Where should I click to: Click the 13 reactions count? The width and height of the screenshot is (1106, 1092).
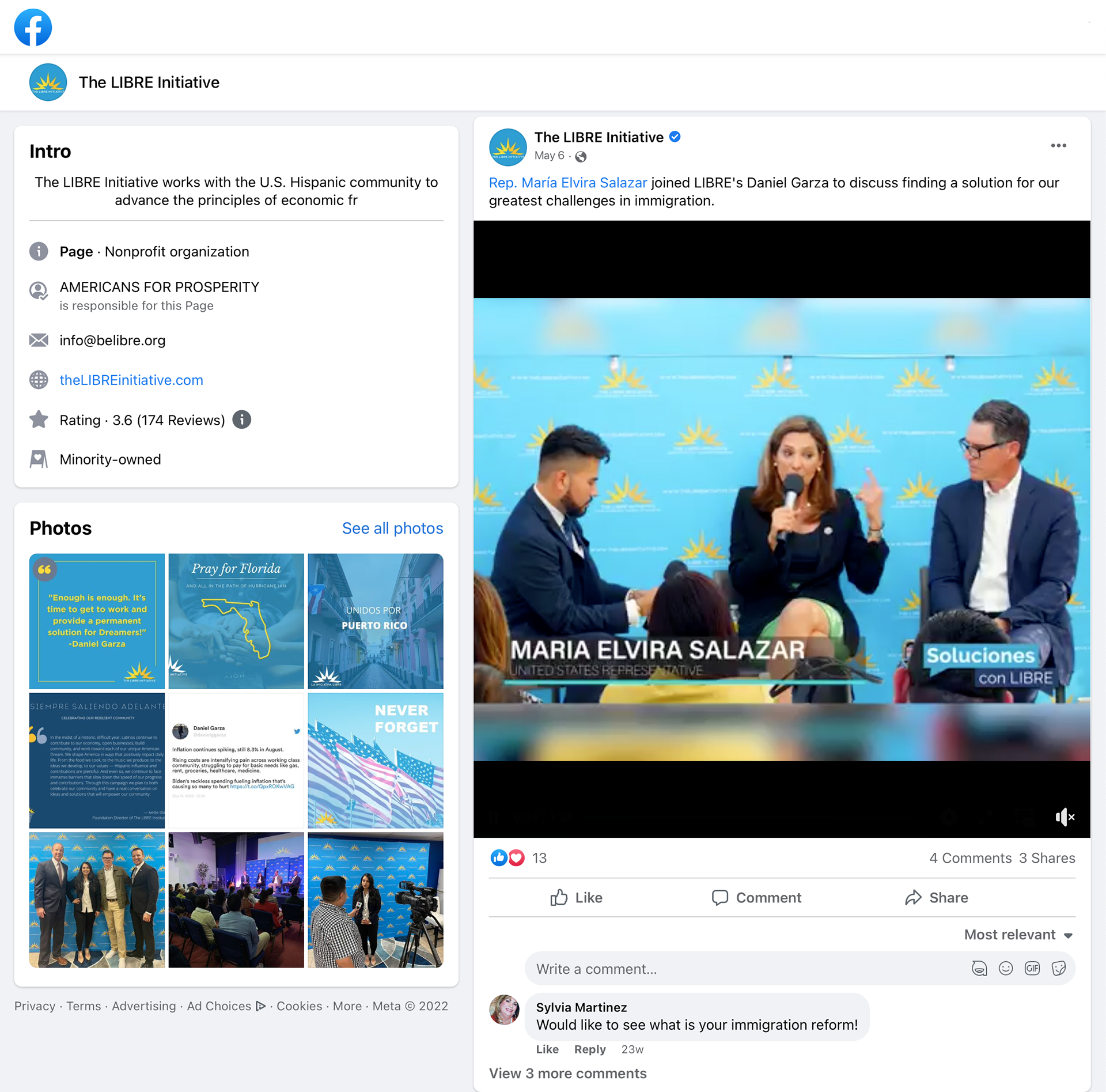coord(539,858)
